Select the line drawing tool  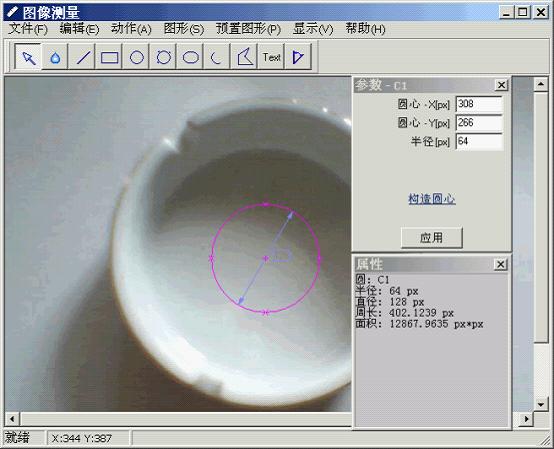[83, 57]
